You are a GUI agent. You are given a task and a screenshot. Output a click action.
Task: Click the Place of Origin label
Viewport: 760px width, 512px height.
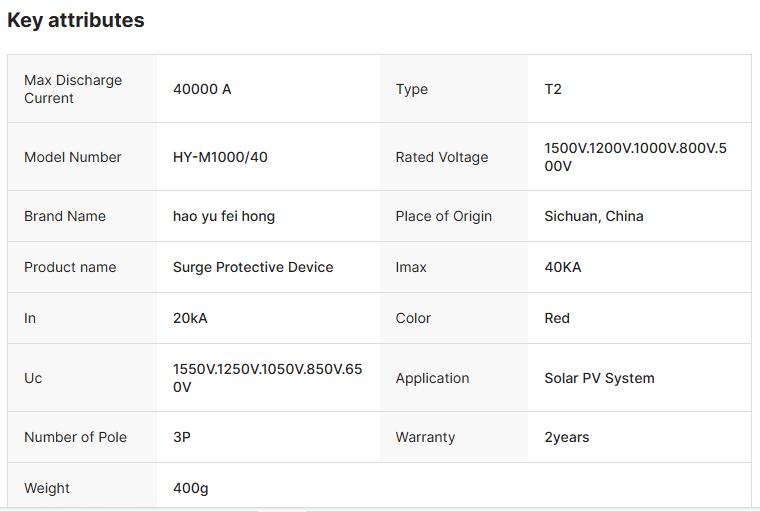click(444, 216)
